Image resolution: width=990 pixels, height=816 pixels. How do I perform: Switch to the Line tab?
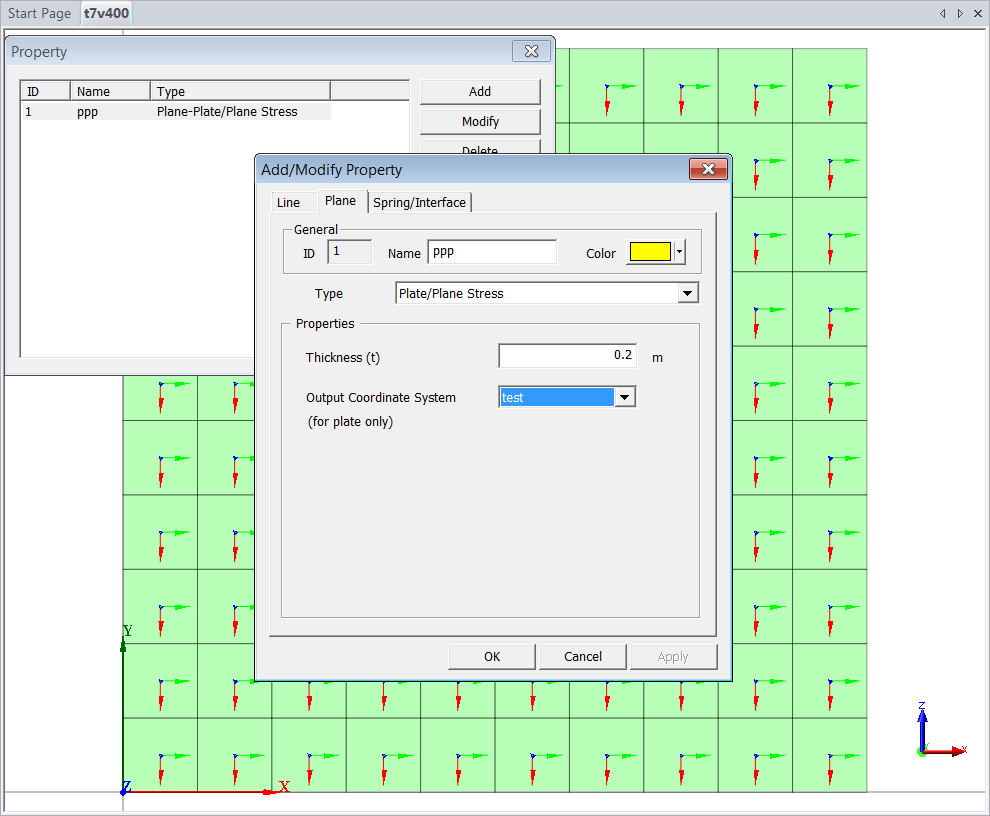(x=288, y=202)
